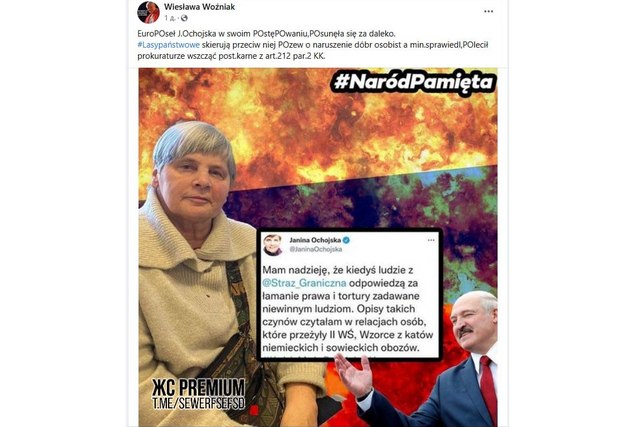Image resolution: width=640 pixels, height=427 pixels.
Task: Open the #Lasypaństwowe hashtag link
Action: pyautogui.click(x=169, y=44)
